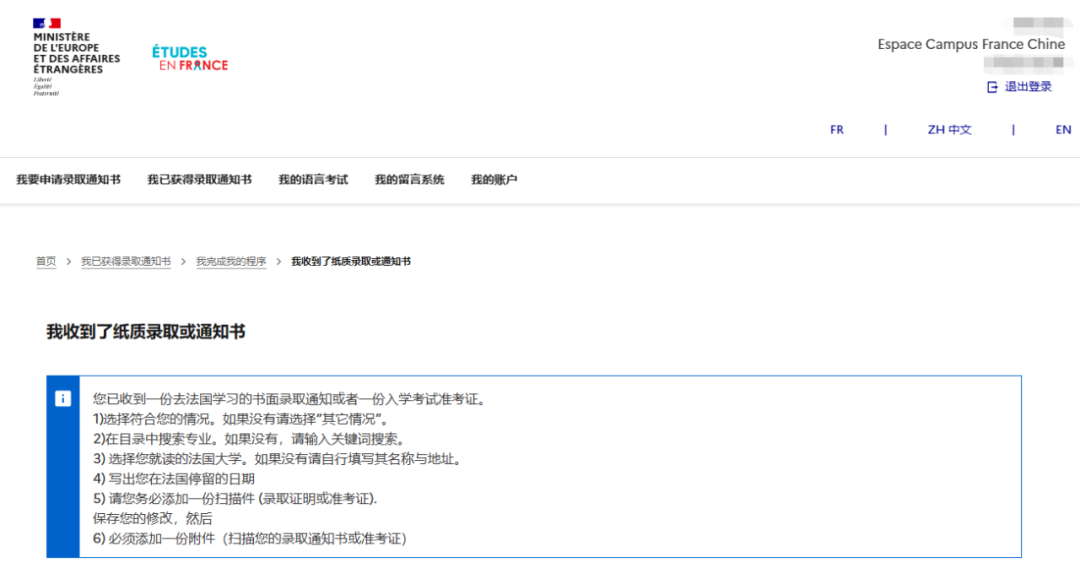Click the line 保存您的修改，然后
The image size is (1080, 568).
pyautogui.click(x=153, y=518)
